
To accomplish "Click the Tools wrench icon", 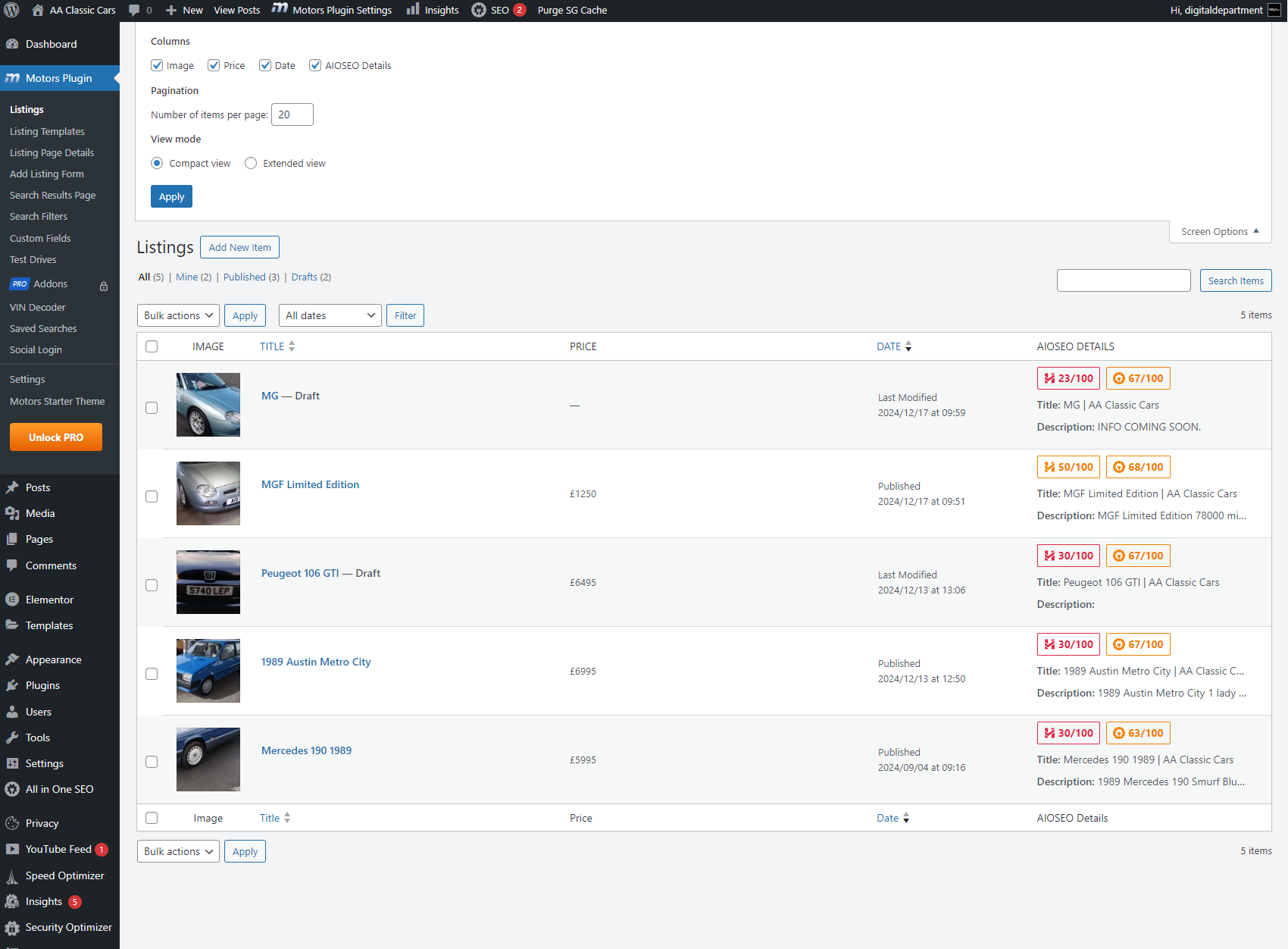I will coord(12,738).
